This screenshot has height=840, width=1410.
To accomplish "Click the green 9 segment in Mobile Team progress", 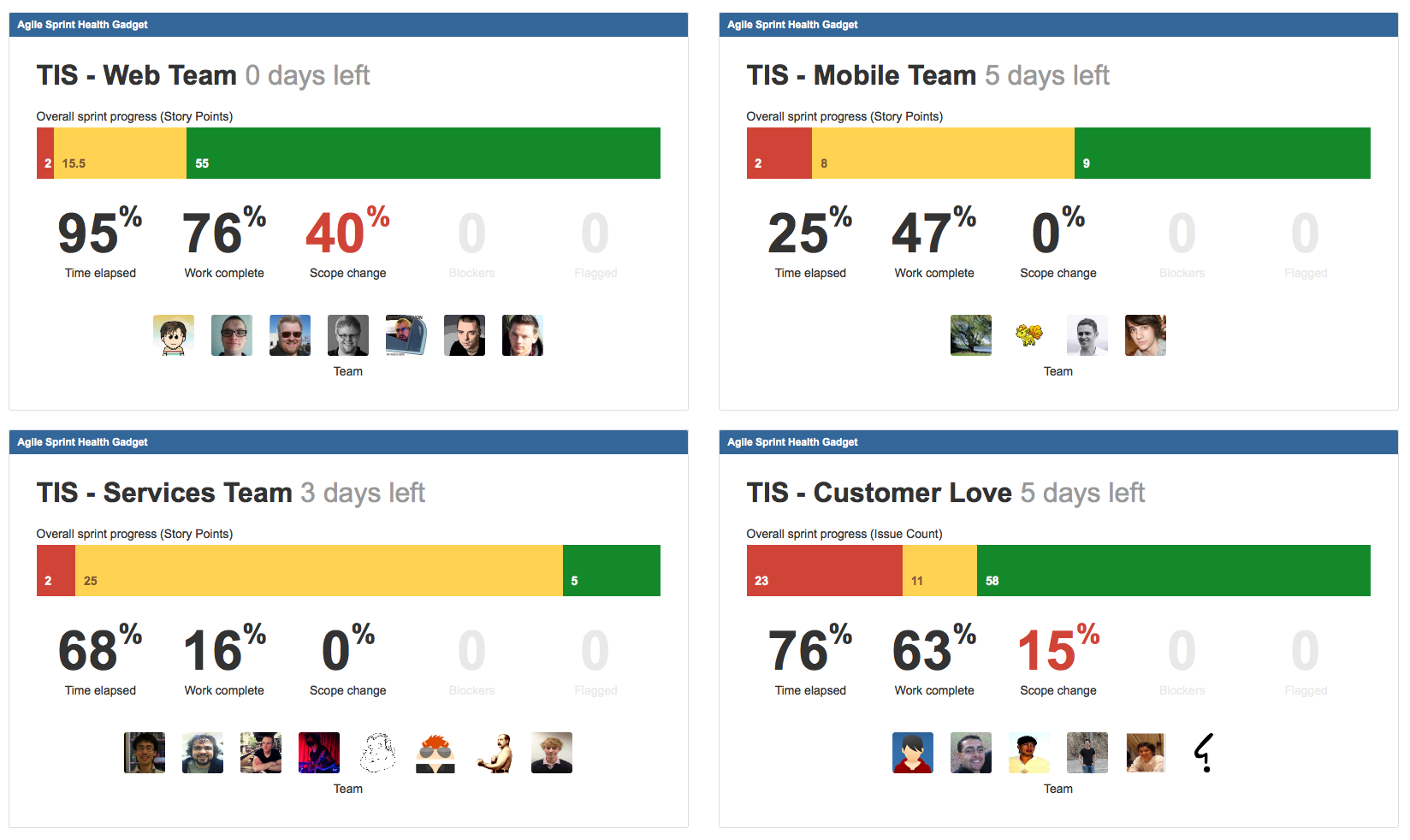I will click(x=1222, y=153).
